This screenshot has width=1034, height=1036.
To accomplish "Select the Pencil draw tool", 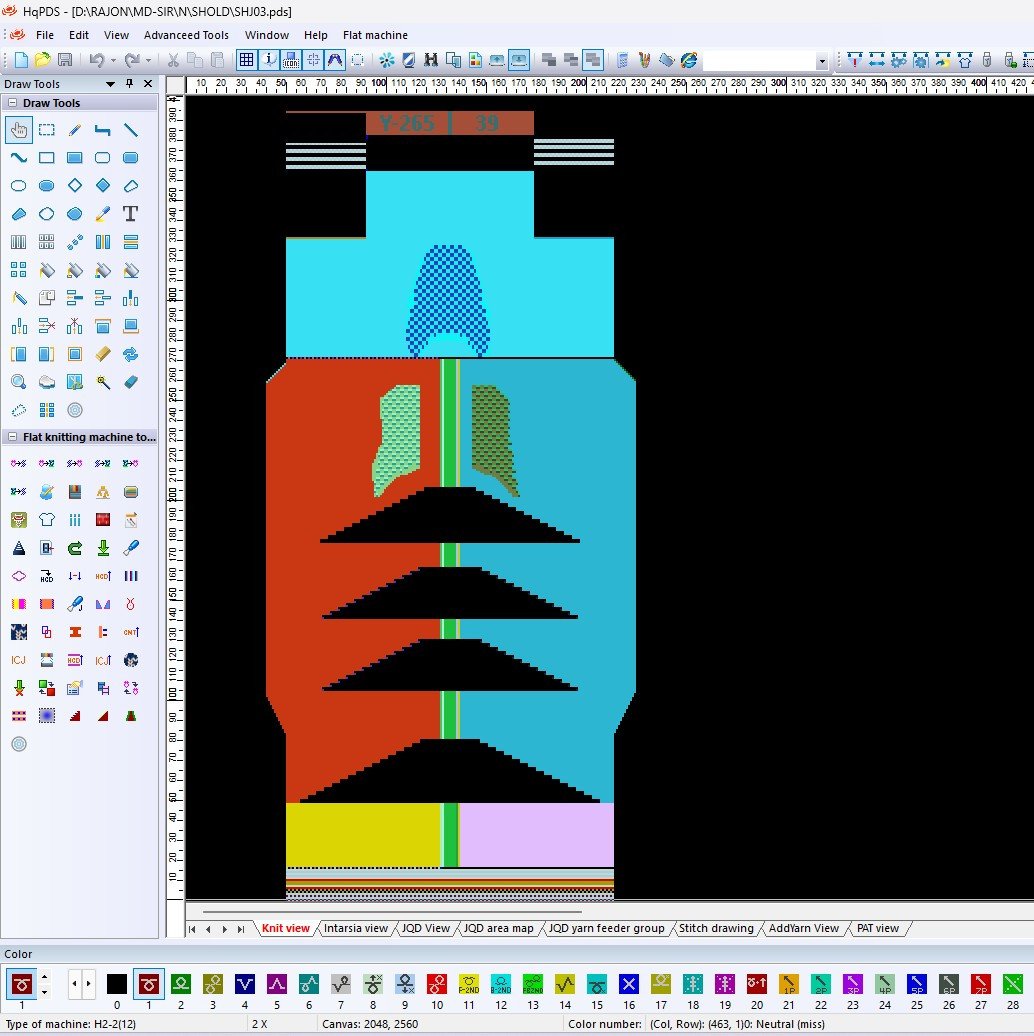I will [x=74, y=130].
